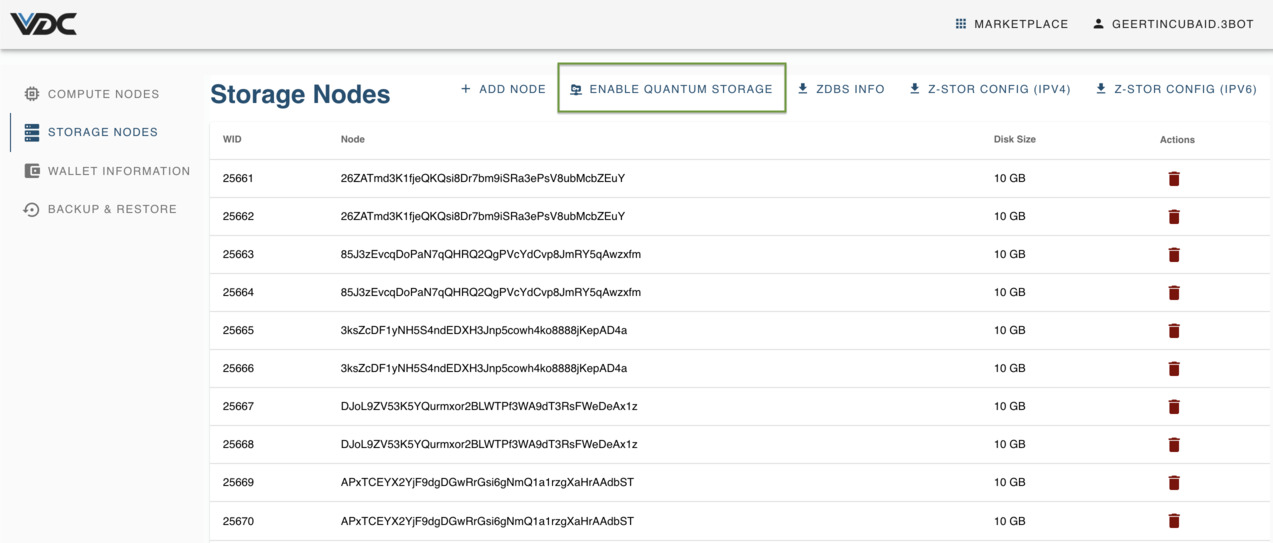Click the Z-Stor Config (IPv6) download icon

coord(1101,89)
